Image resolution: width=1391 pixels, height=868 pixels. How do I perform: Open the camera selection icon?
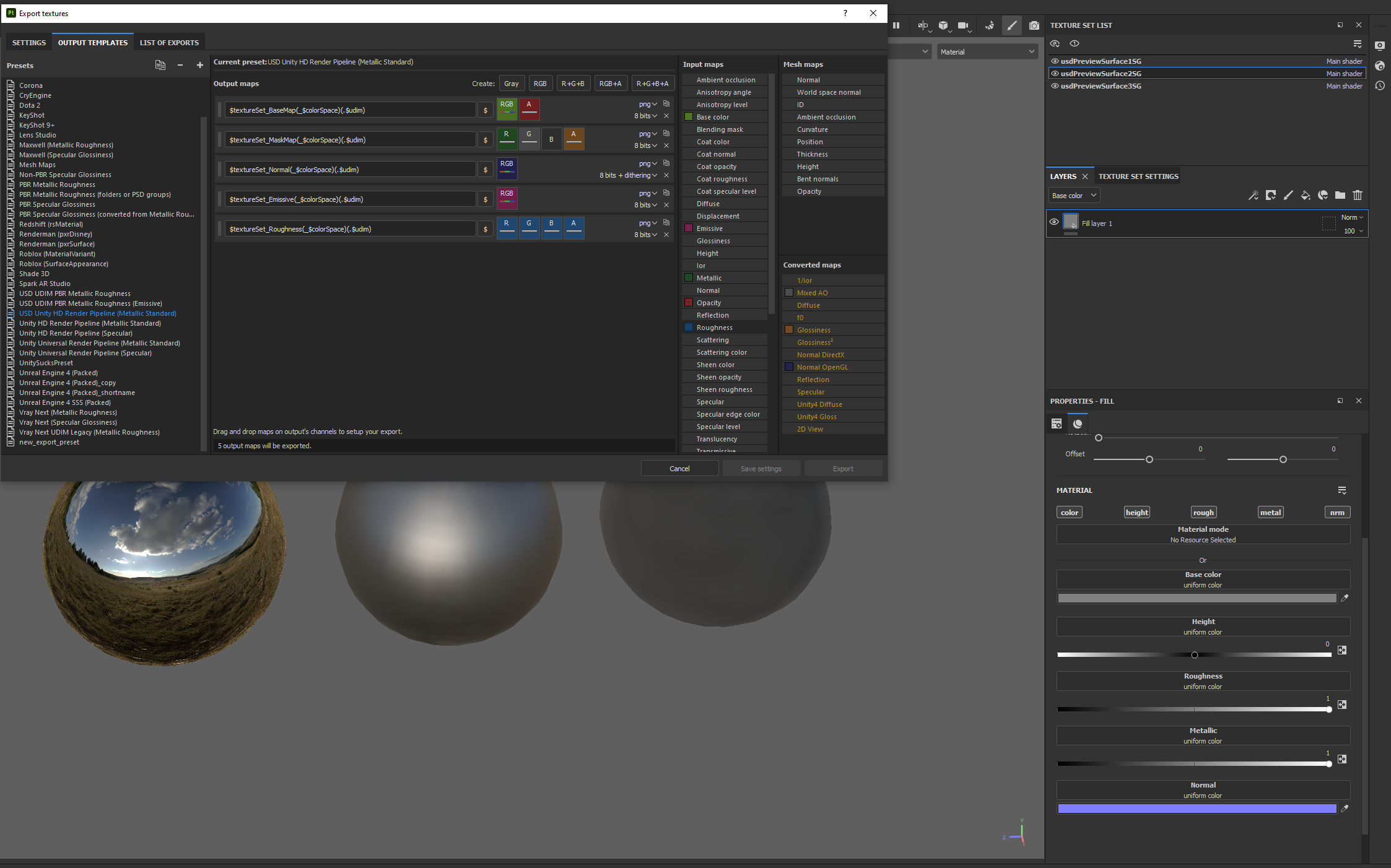click(x=964, y=25)
